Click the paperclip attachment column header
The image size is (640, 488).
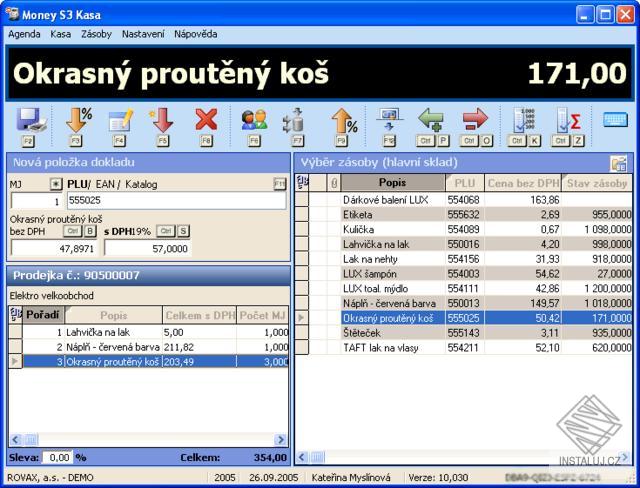coord(333,183)
